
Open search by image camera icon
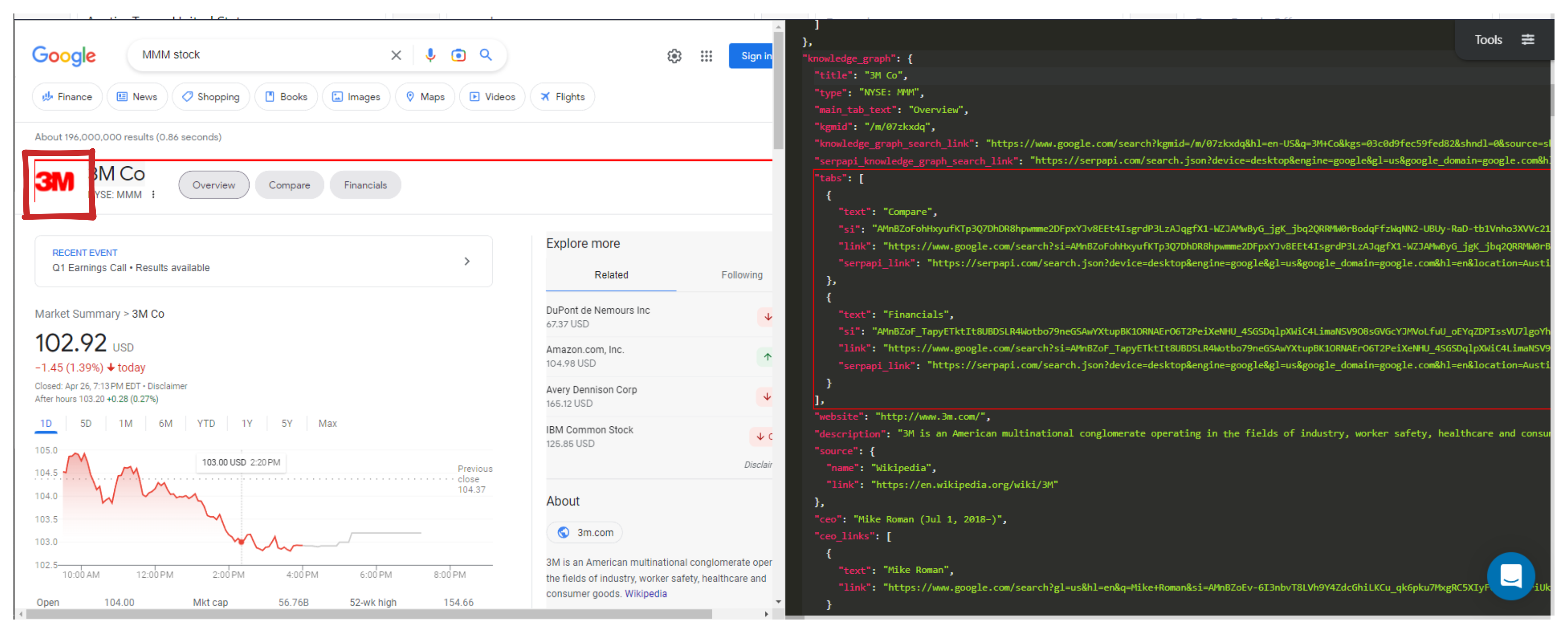[x=458, y=55]
